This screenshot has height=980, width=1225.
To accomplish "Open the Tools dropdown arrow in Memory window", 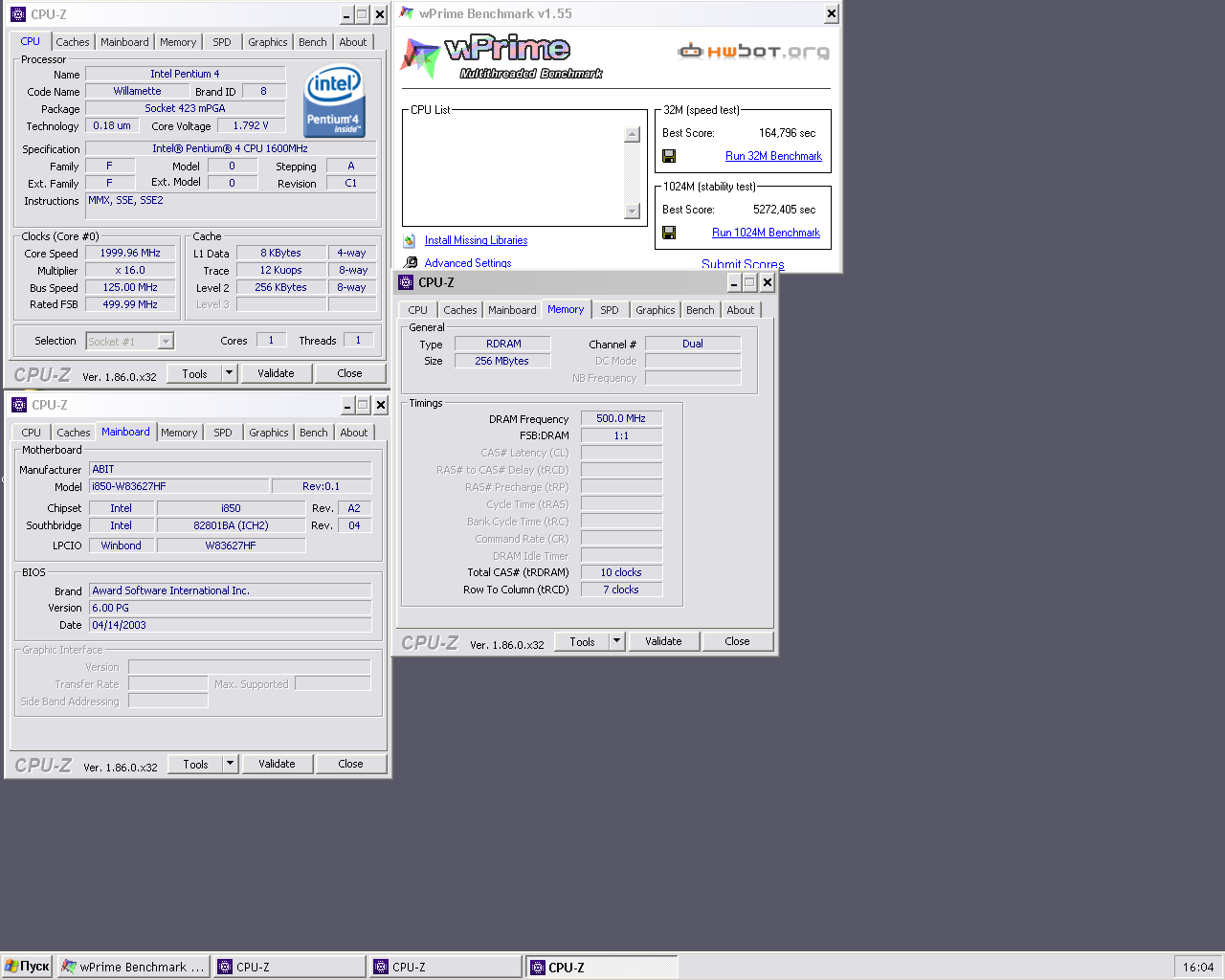I will click(617, 641).
